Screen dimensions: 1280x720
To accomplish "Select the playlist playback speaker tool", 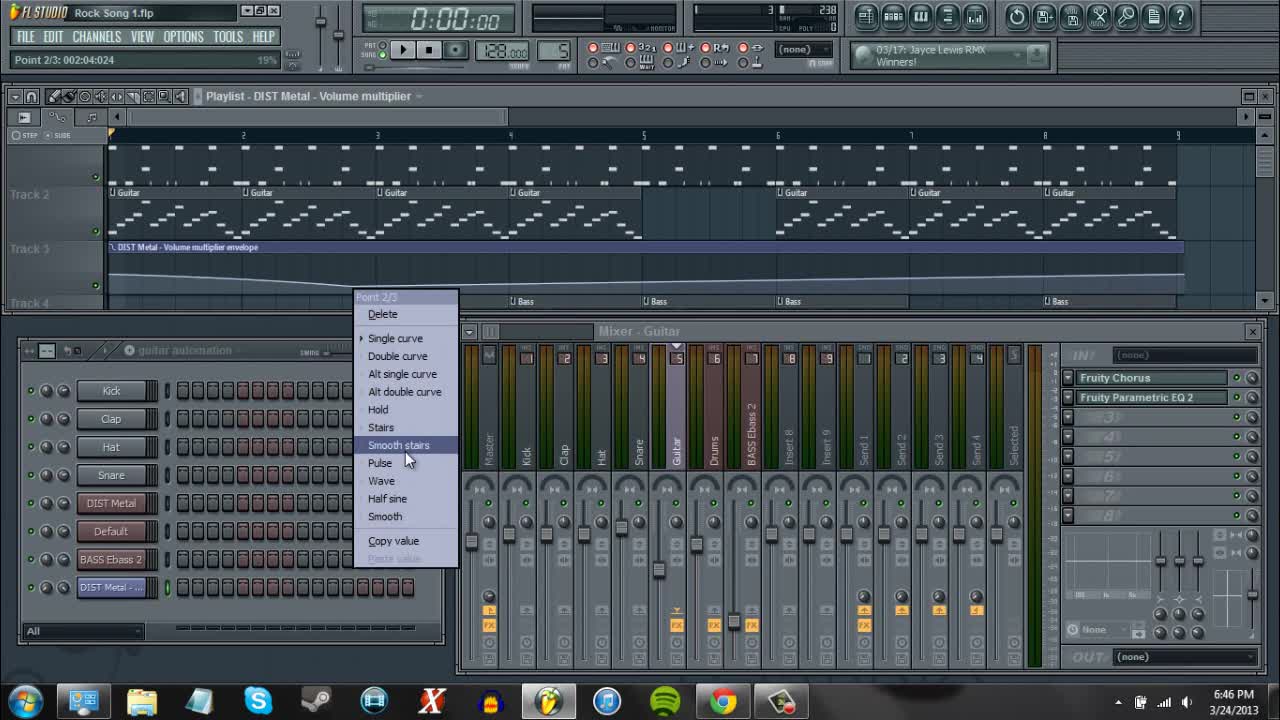I will click(181, 97).
